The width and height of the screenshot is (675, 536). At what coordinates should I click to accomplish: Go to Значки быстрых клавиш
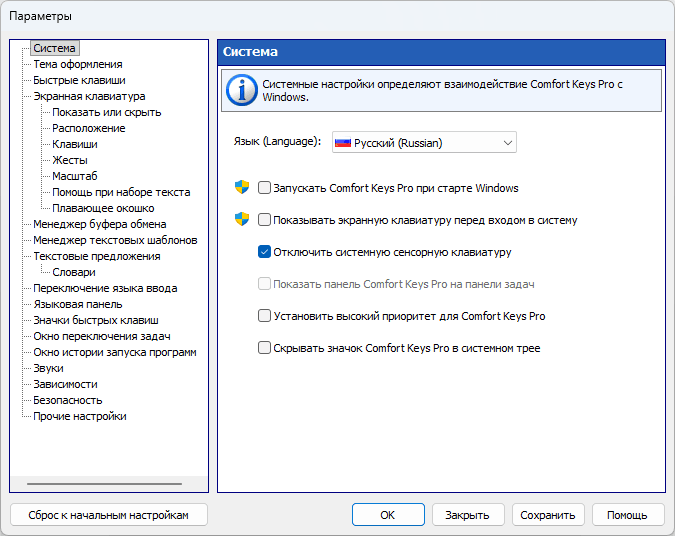coord(96,320)
